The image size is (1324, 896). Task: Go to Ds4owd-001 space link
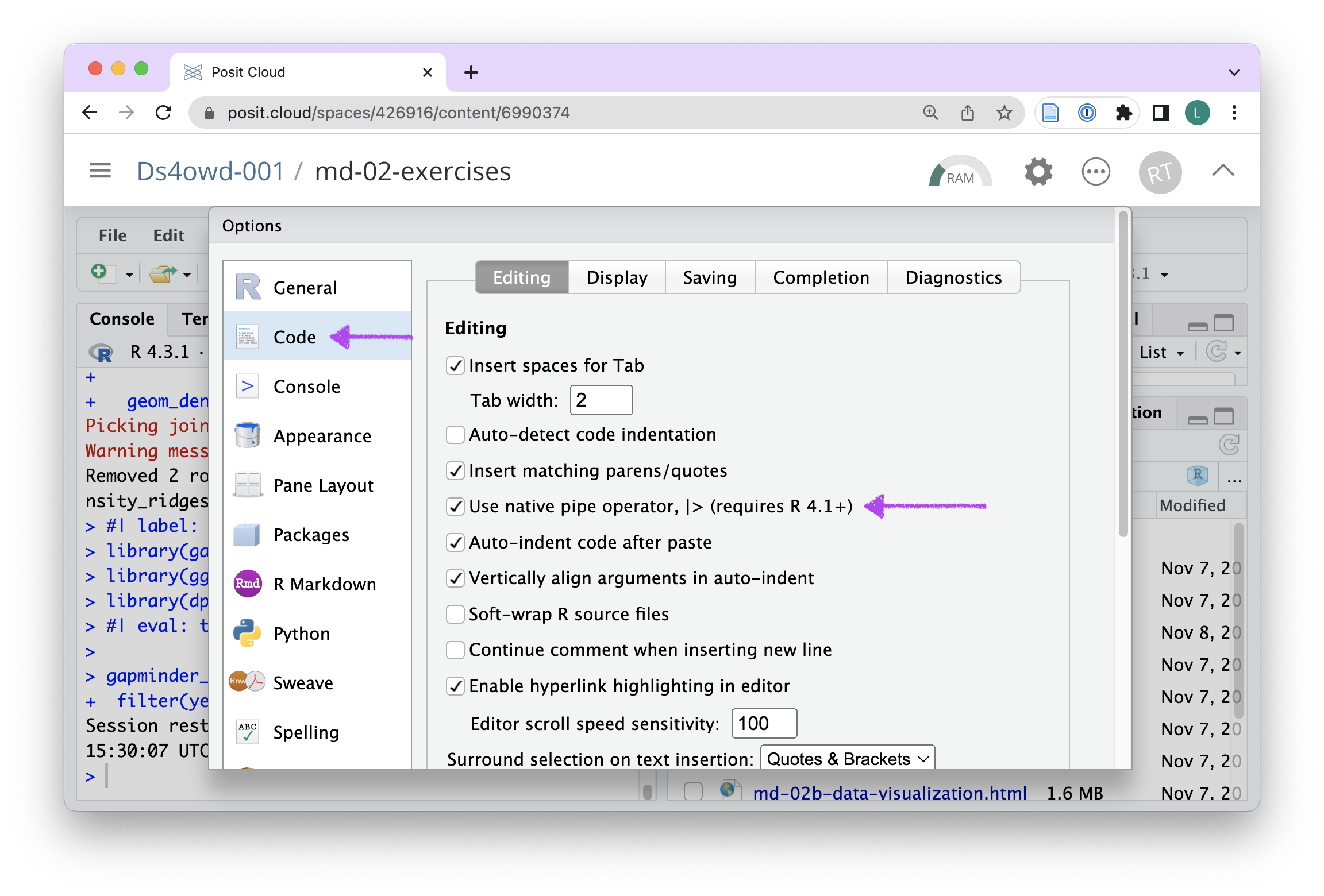(x=210, y=171)
